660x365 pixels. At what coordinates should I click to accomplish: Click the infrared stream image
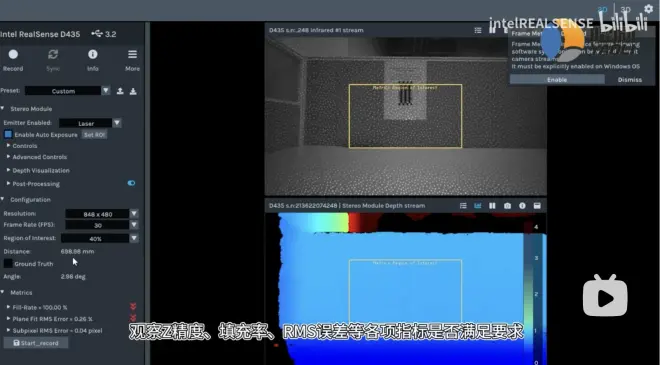coord(406,116)
